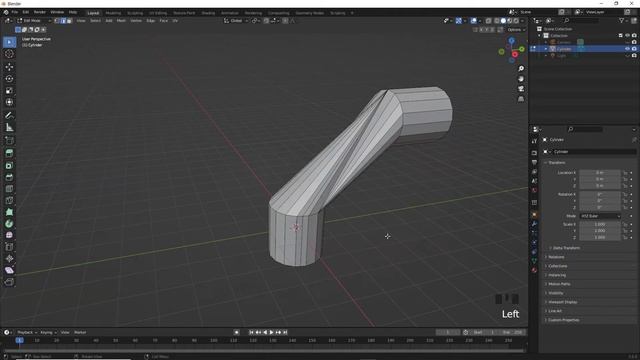Enable face select mode
640x360 pixels.
click(x=69, y=20)
